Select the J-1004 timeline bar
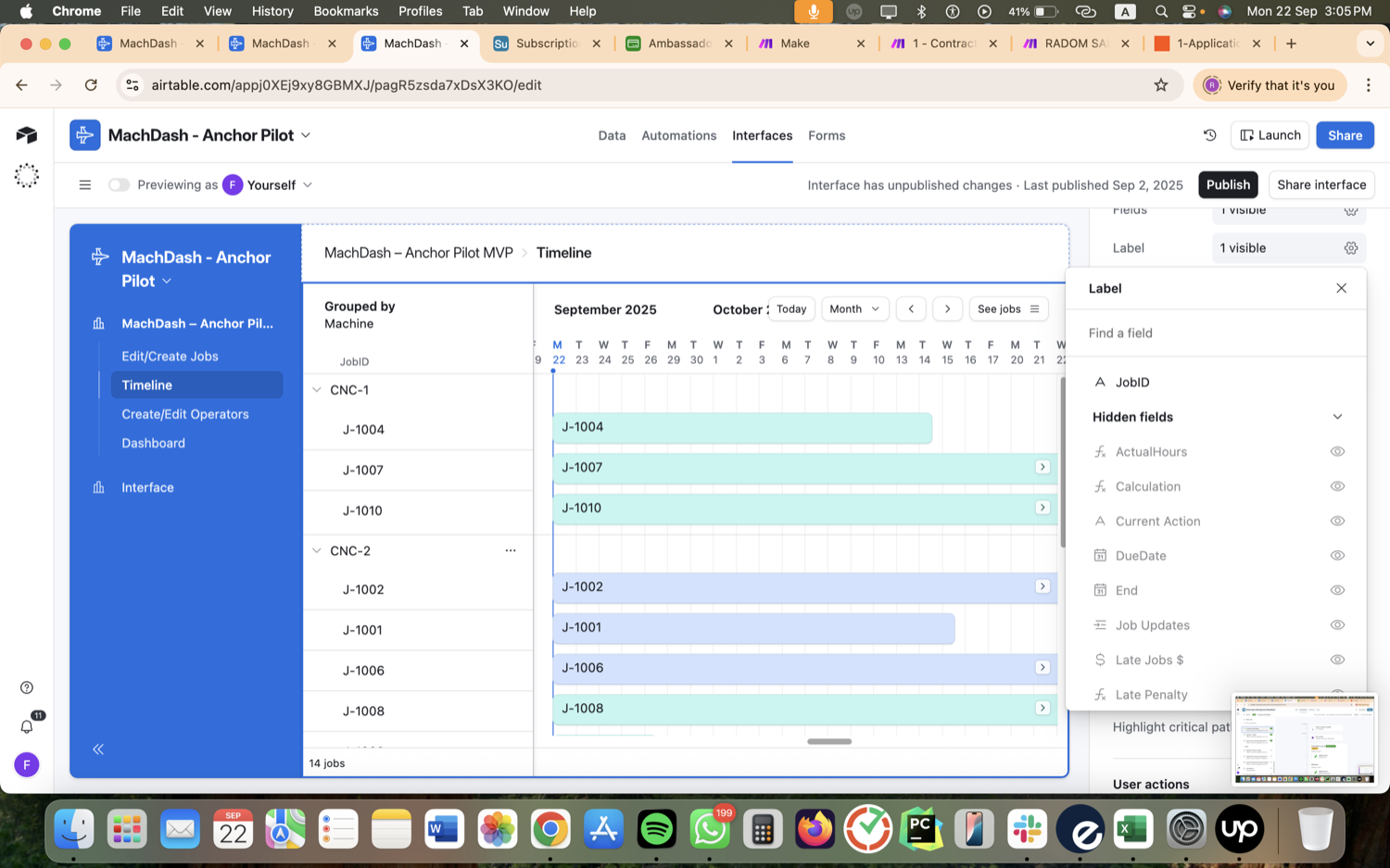 [x=742, y=428]
